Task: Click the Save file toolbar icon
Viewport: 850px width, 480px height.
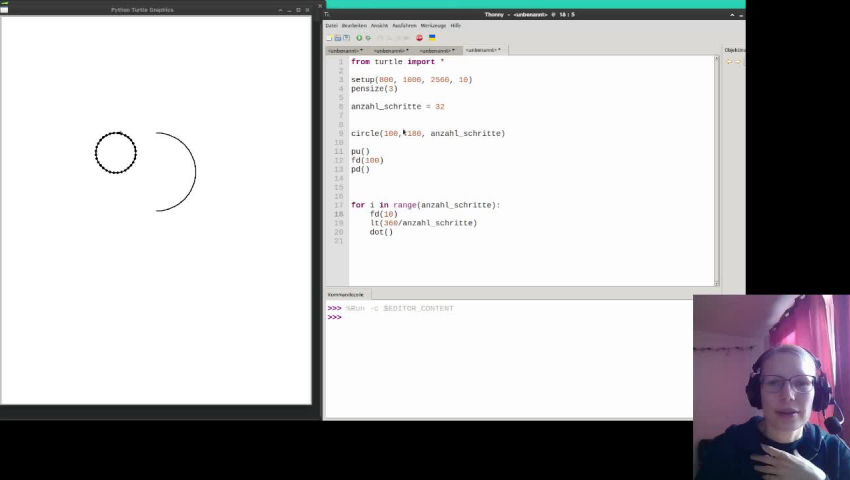Action: coord(347,38)
